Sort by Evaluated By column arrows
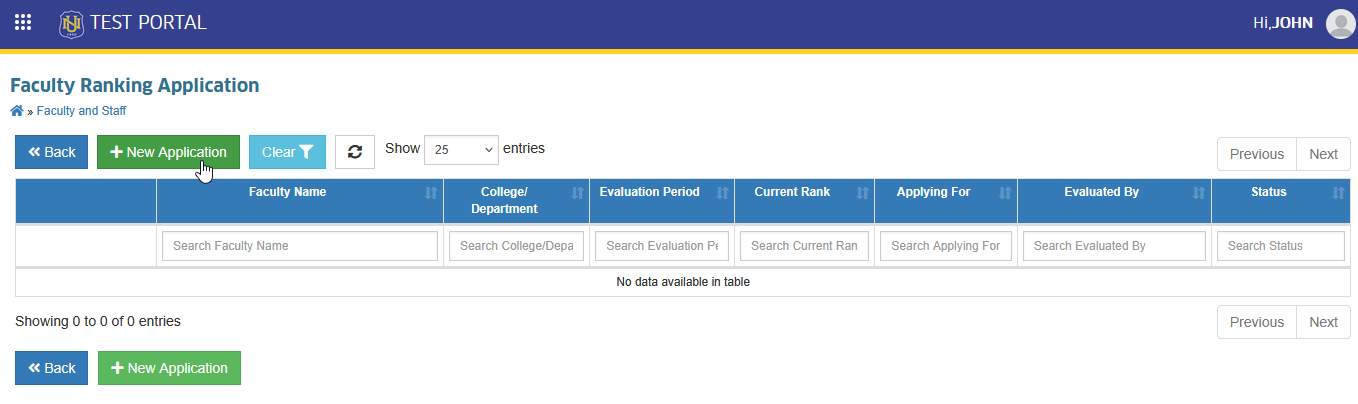This screenshot has height=404, width=1358. [x=1199, y=193]
